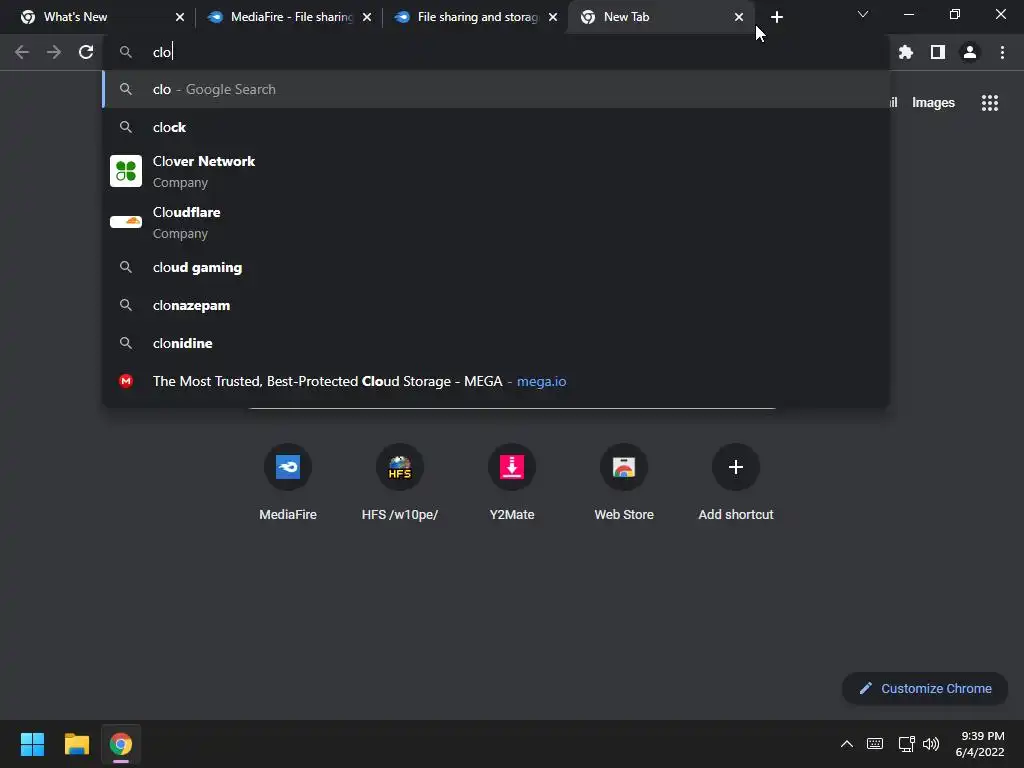
Task: Open the volume speaker tray icon
Action: [x=931, y=744]
